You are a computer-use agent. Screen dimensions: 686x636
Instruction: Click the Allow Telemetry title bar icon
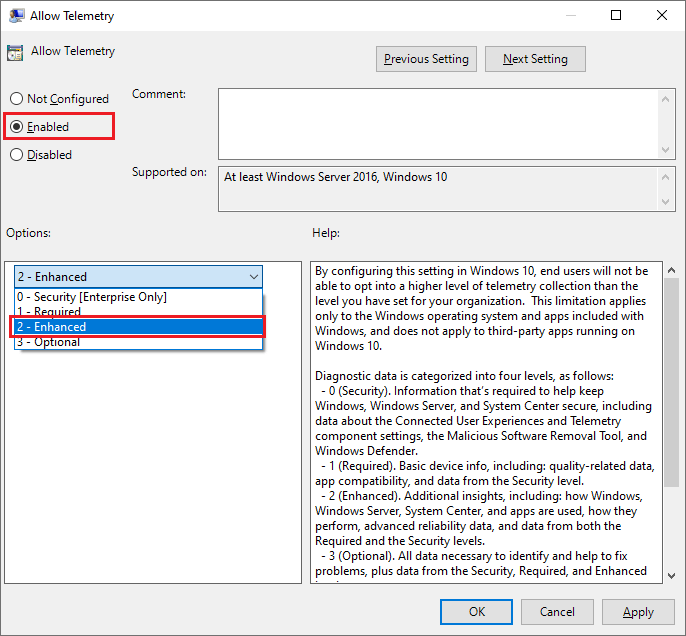[x=17, y=16]
